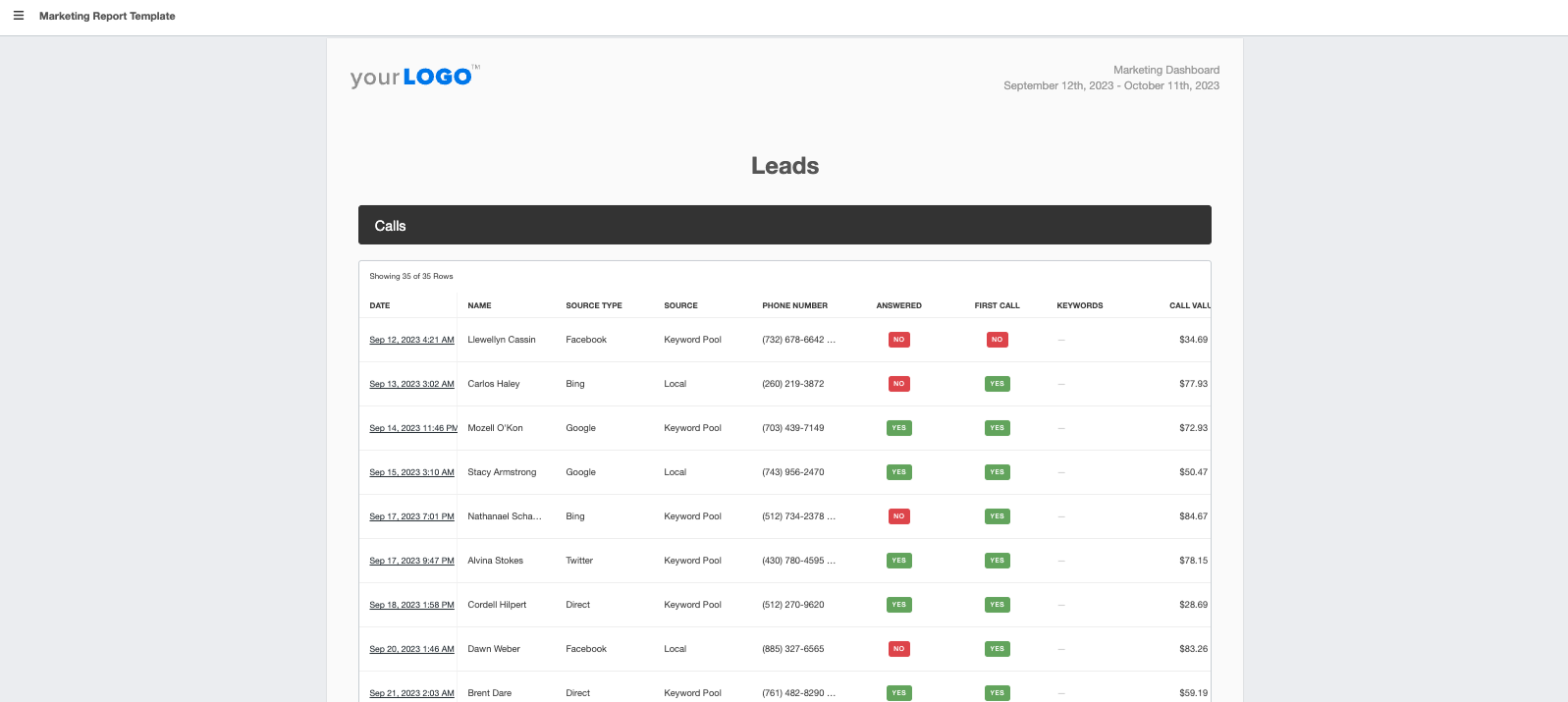This screenshot has height=702, width=1568.
Task: Select the name Carlos Haley
Action: pos(494,384)
